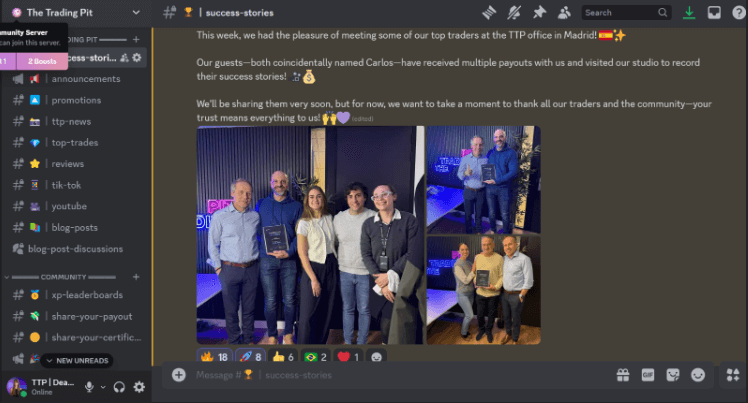Toggle microphone mute

[x=90, y=386]
